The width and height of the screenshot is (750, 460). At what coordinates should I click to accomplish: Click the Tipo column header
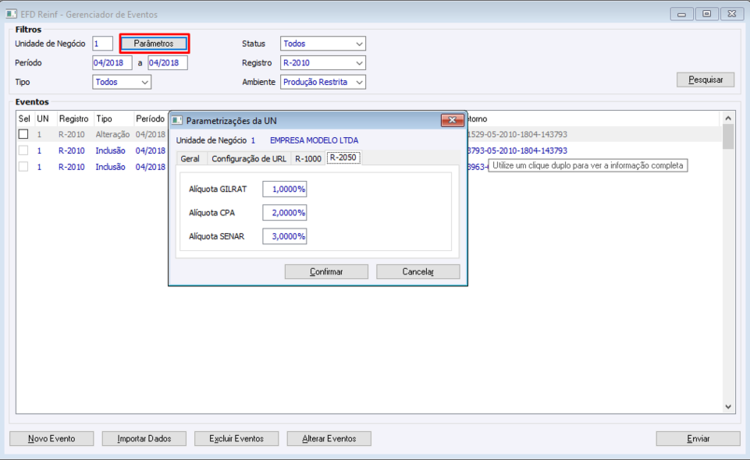pyautogui.click(x=104, y=119)
